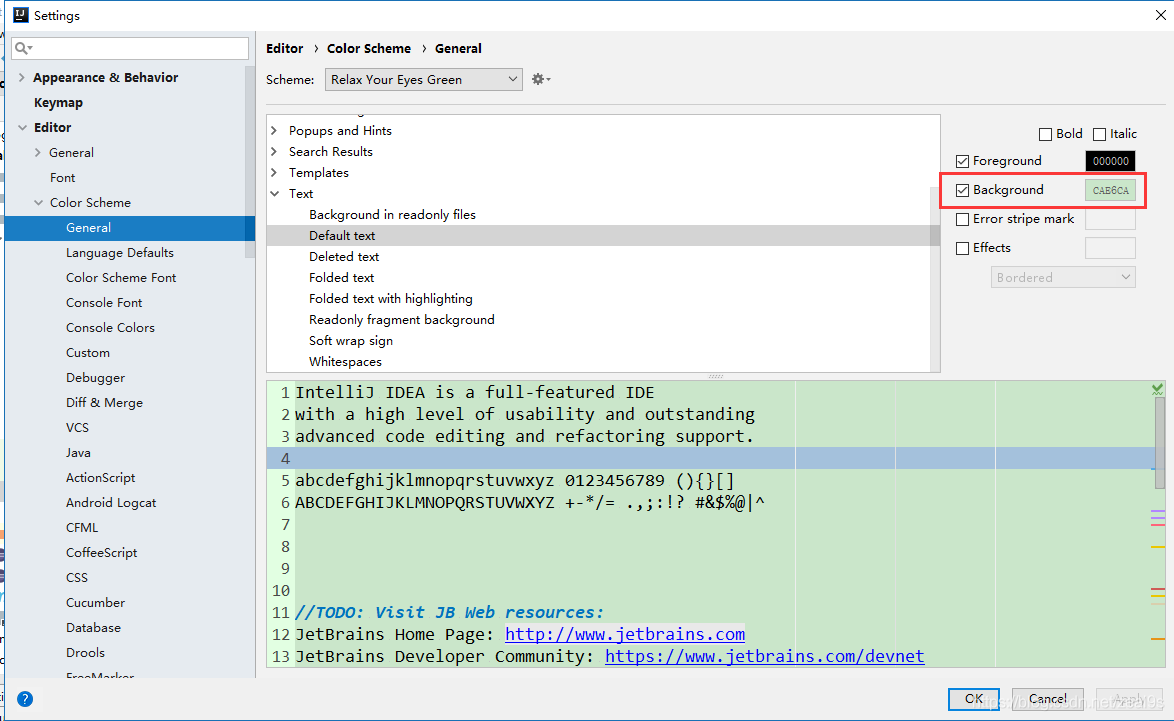Open the scheme gear actions menu
1174x721 pixels.
(541, 79)
